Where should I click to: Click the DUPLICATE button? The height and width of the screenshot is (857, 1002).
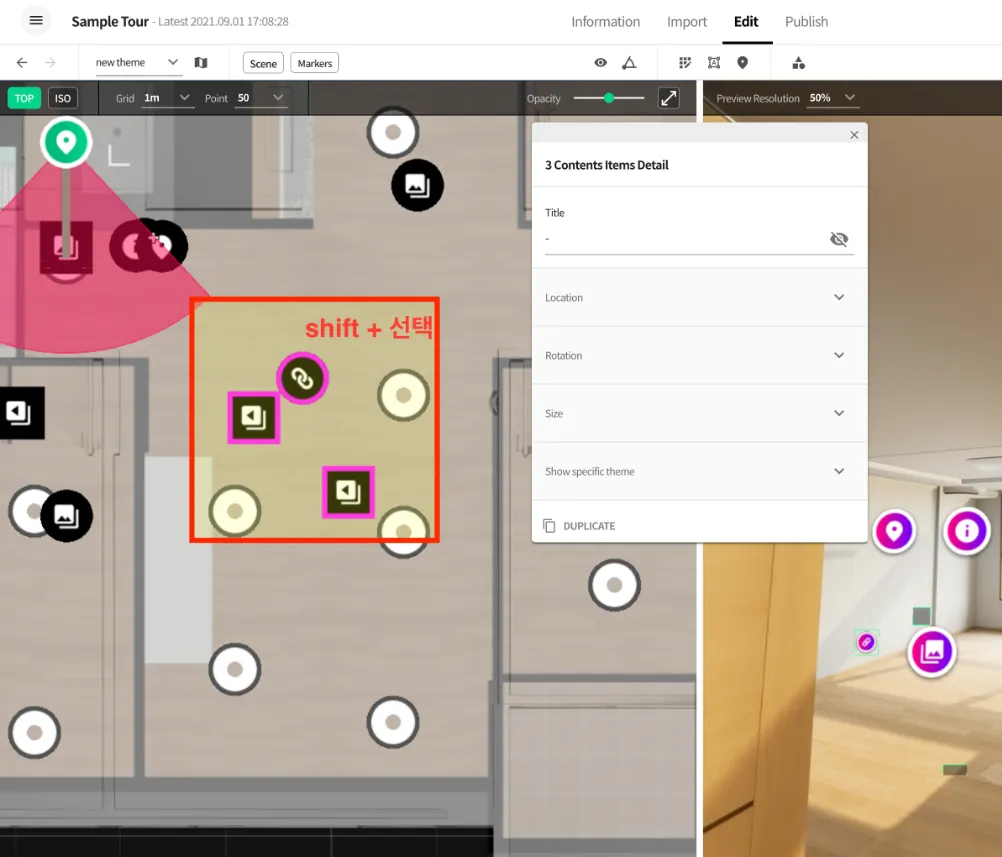pos(579,525)
